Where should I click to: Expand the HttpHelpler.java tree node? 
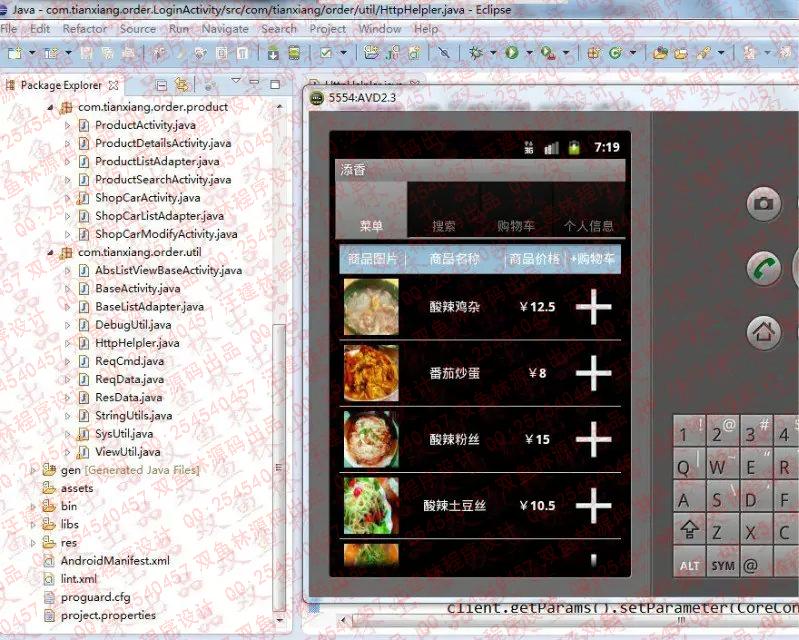point(67,343)
